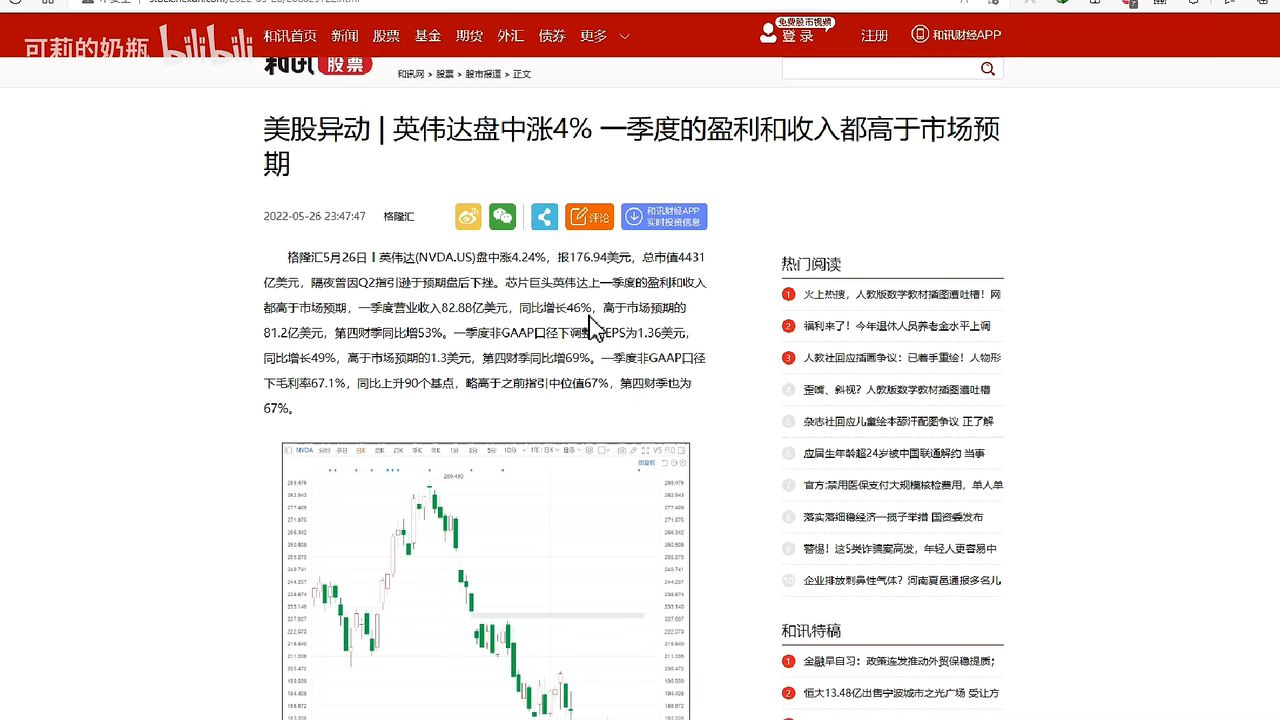Screen dimensions: 1280x720
Task: Open feature 恒大13.48亿出售宁波城市之光广场
Action: 901,693
